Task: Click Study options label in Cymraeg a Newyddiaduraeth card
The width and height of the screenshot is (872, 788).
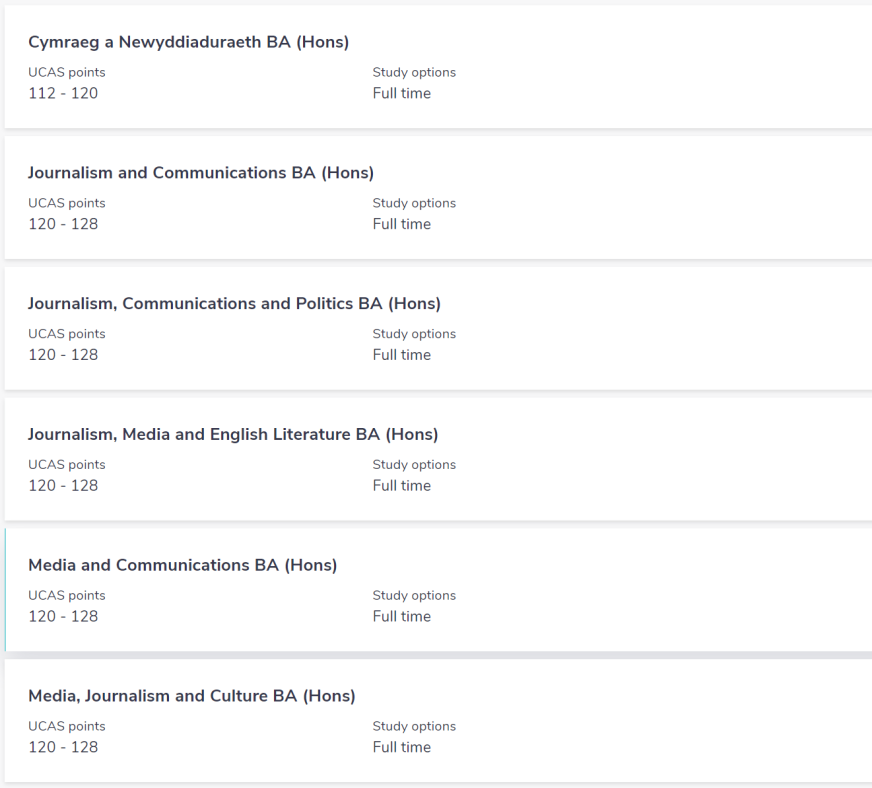Action: click(414, 73)
